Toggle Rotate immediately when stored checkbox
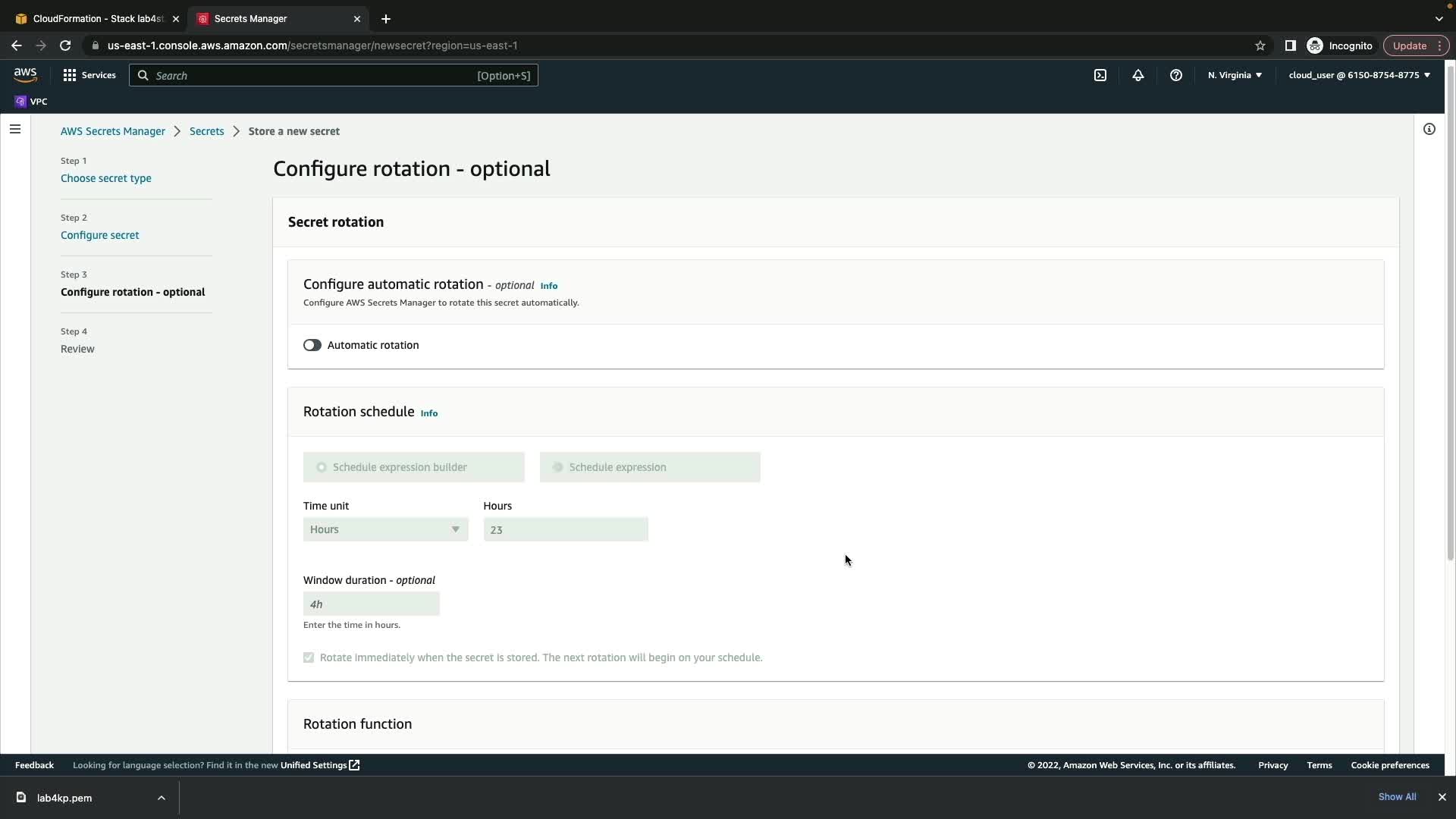 click(309, 657)
